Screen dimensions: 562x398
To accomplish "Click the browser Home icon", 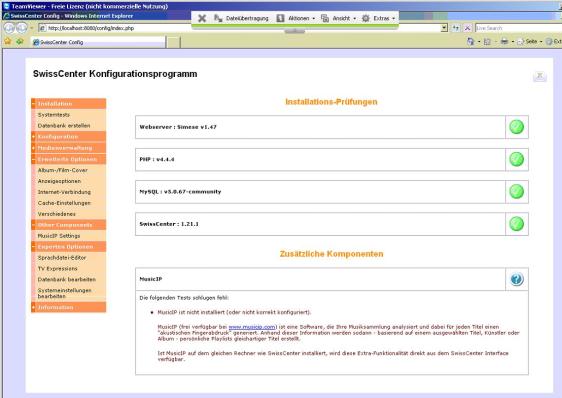I will pos(471,42).
